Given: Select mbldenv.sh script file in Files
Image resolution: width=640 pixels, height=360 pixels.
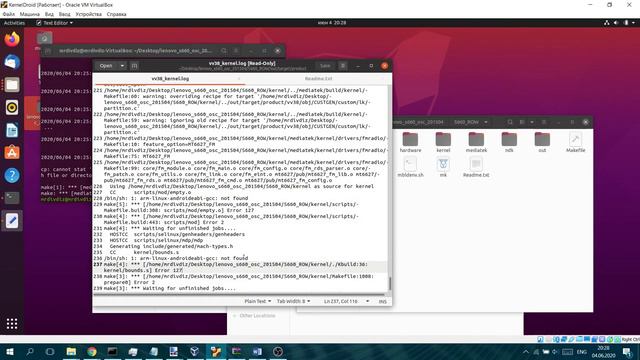Looking at the screenshot, I should click(x=410, y=167).
